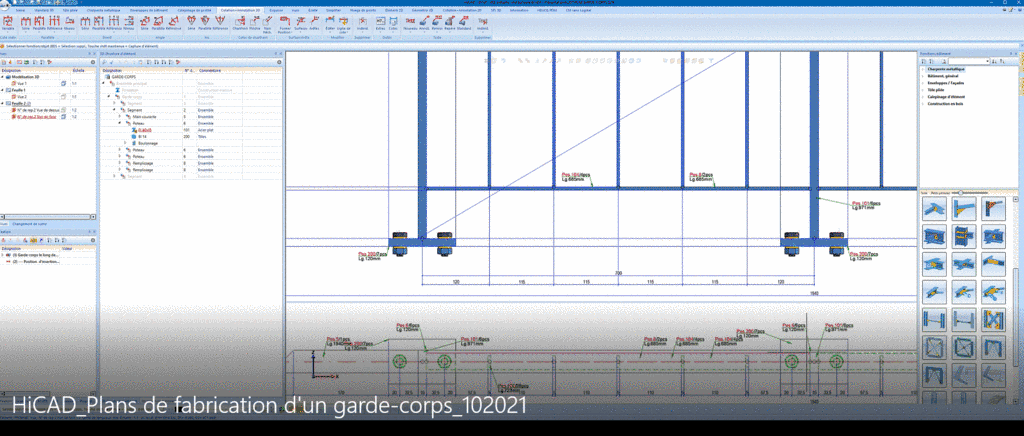Expand Charpente métallique in the functions panel
1024x436 pixels.
pos(923,69)
